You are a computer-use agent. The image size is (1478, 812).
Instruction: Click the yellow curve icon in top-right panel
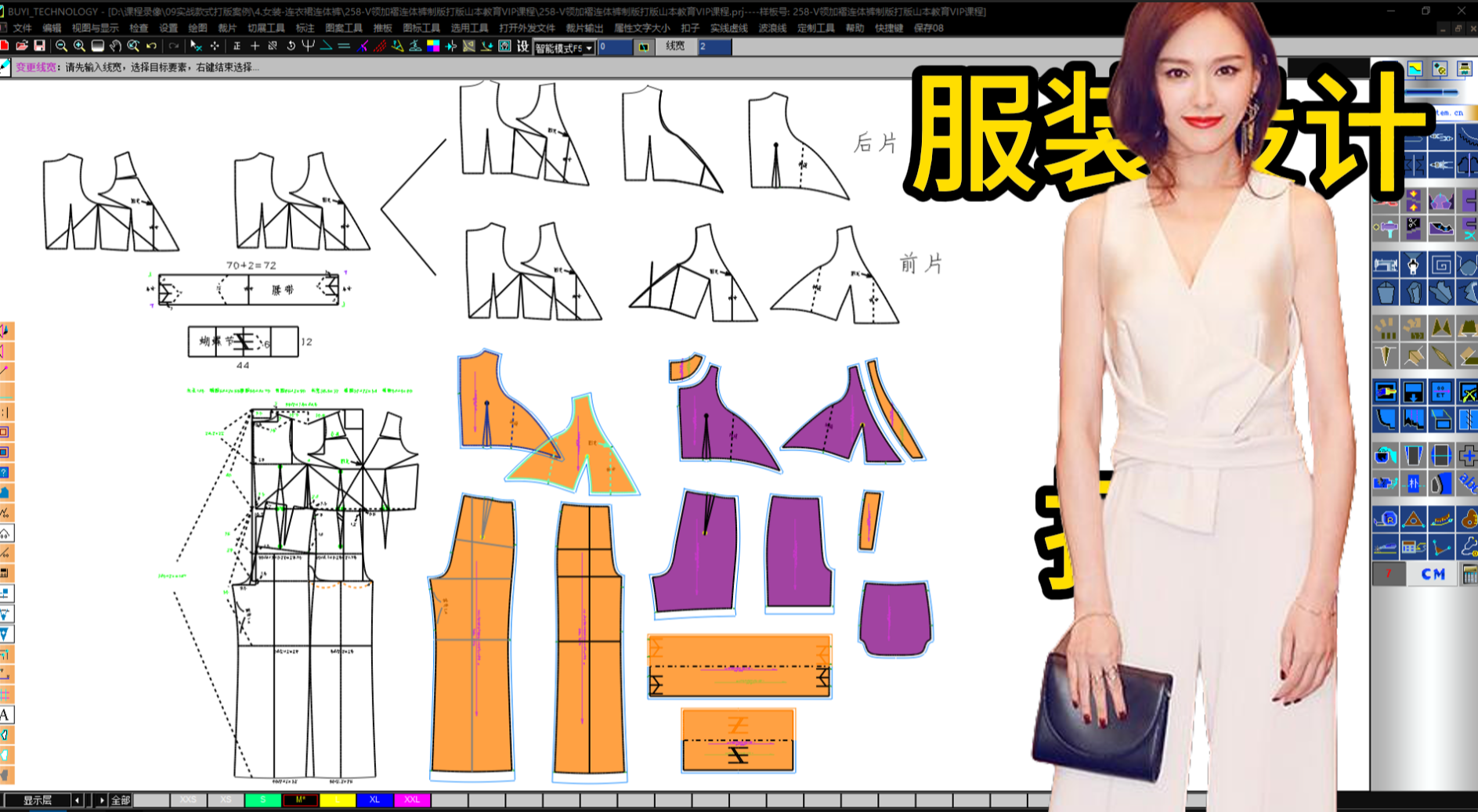pyautogui.click(x=1415, y=69)
